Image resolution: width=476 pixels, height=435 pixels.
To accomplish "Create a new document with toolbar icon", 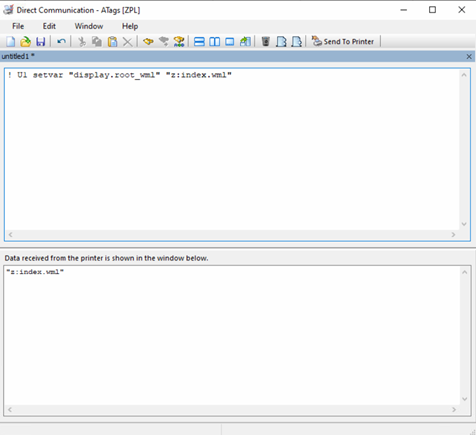I will click(11, 42).
